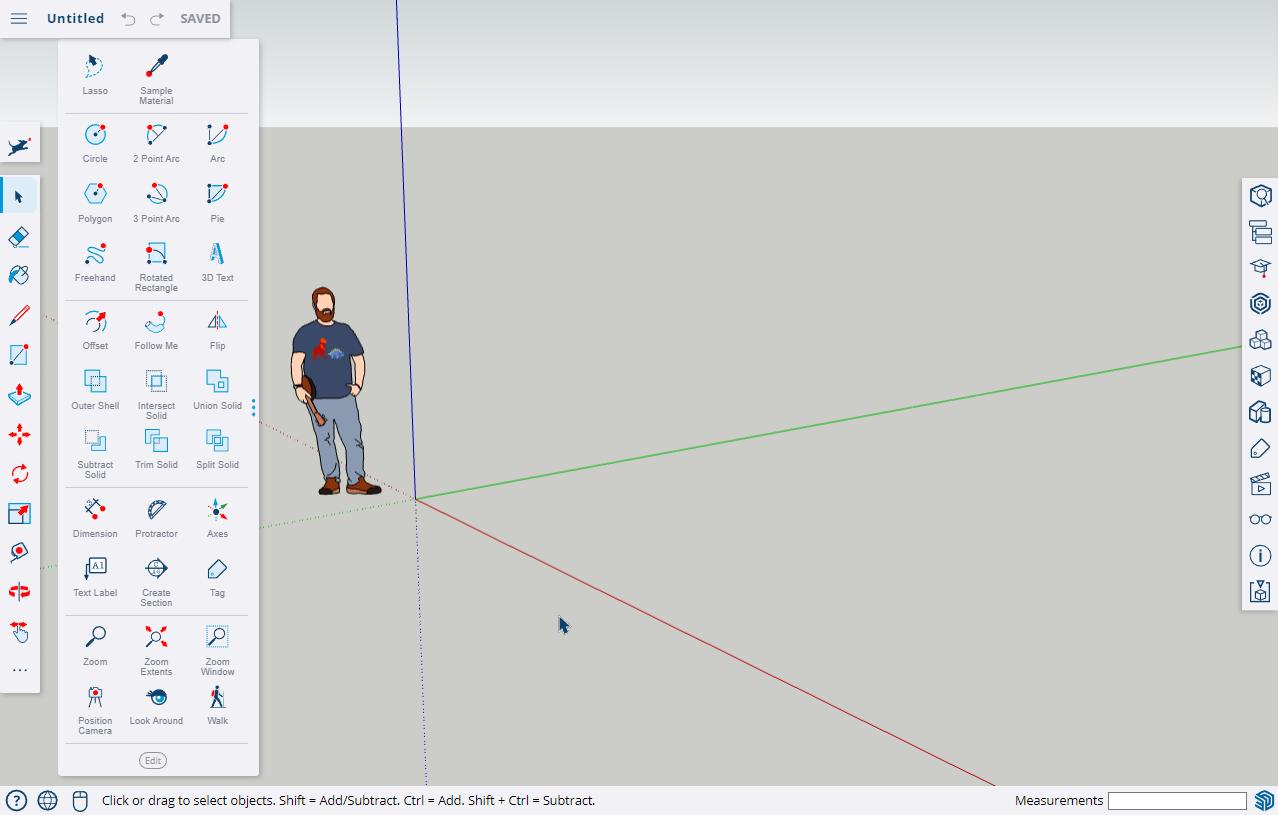Open the Components panel

coord(1260,339)
